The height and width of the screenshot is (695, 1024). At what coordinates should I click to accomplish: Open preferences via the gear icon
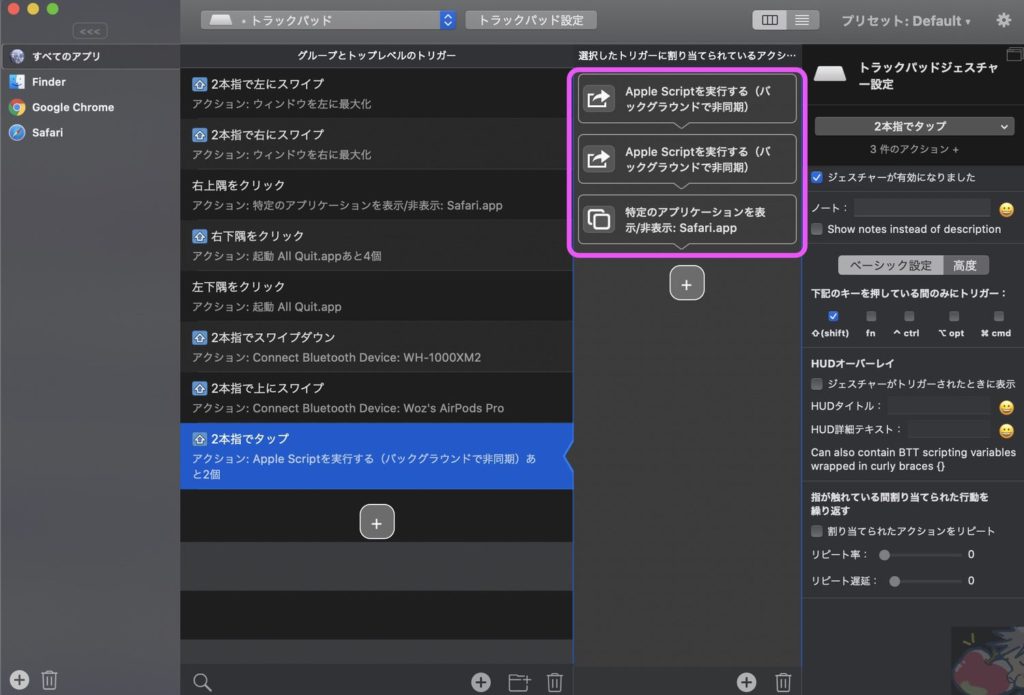pos(1004,20)
